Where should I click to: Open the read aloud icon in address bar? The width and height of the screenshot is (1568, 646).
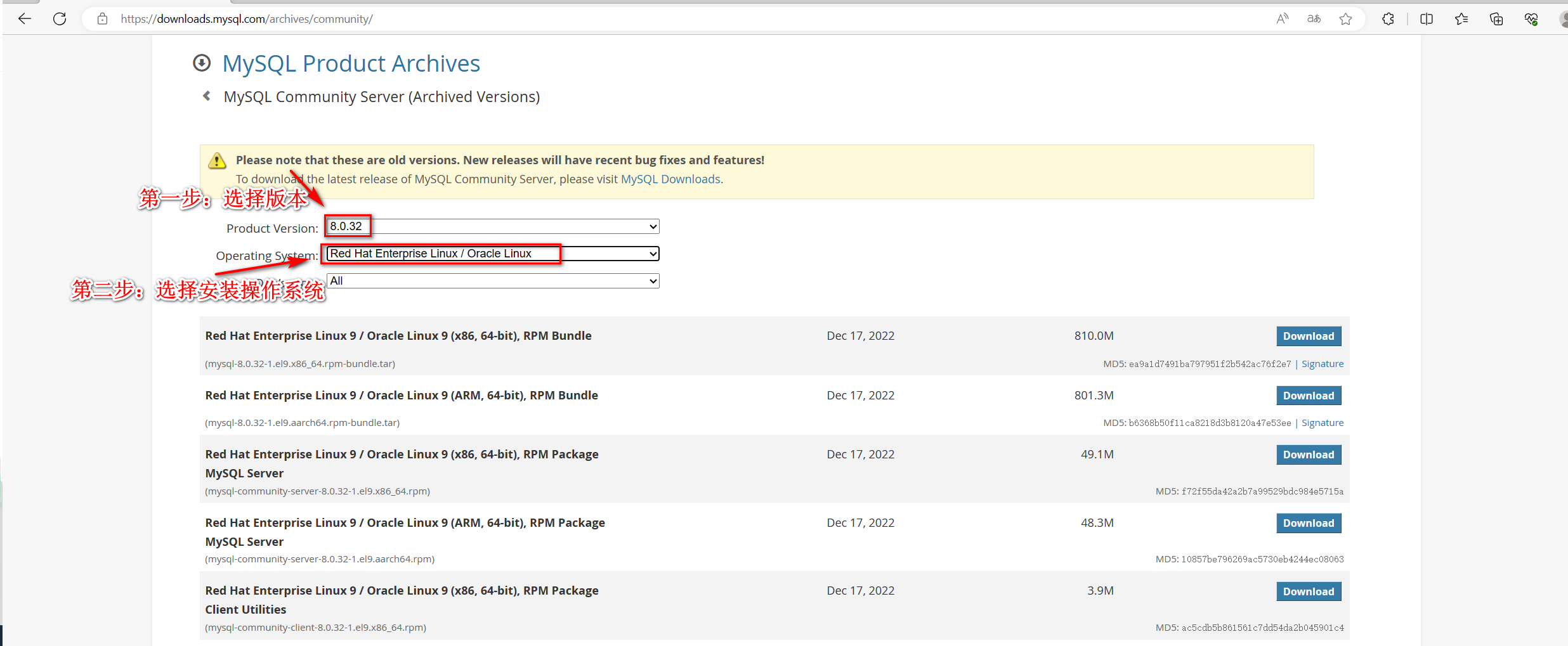[1283, 19]
